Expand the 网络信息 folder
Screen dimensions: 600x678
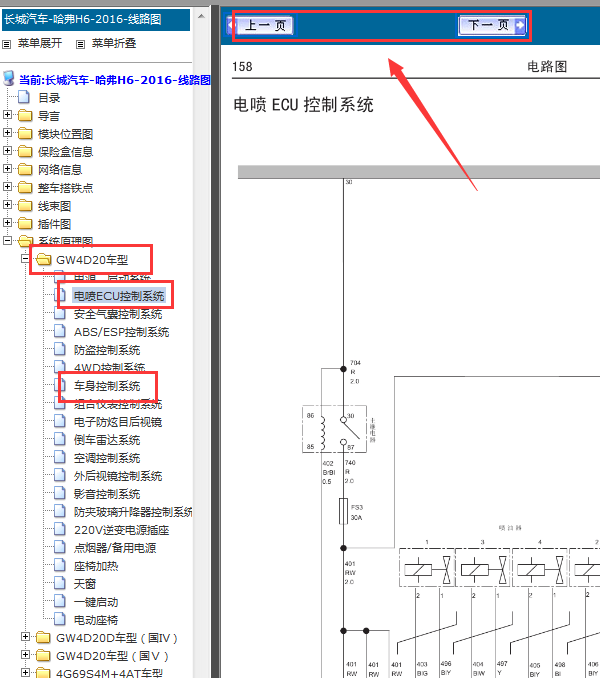(7, 169)
